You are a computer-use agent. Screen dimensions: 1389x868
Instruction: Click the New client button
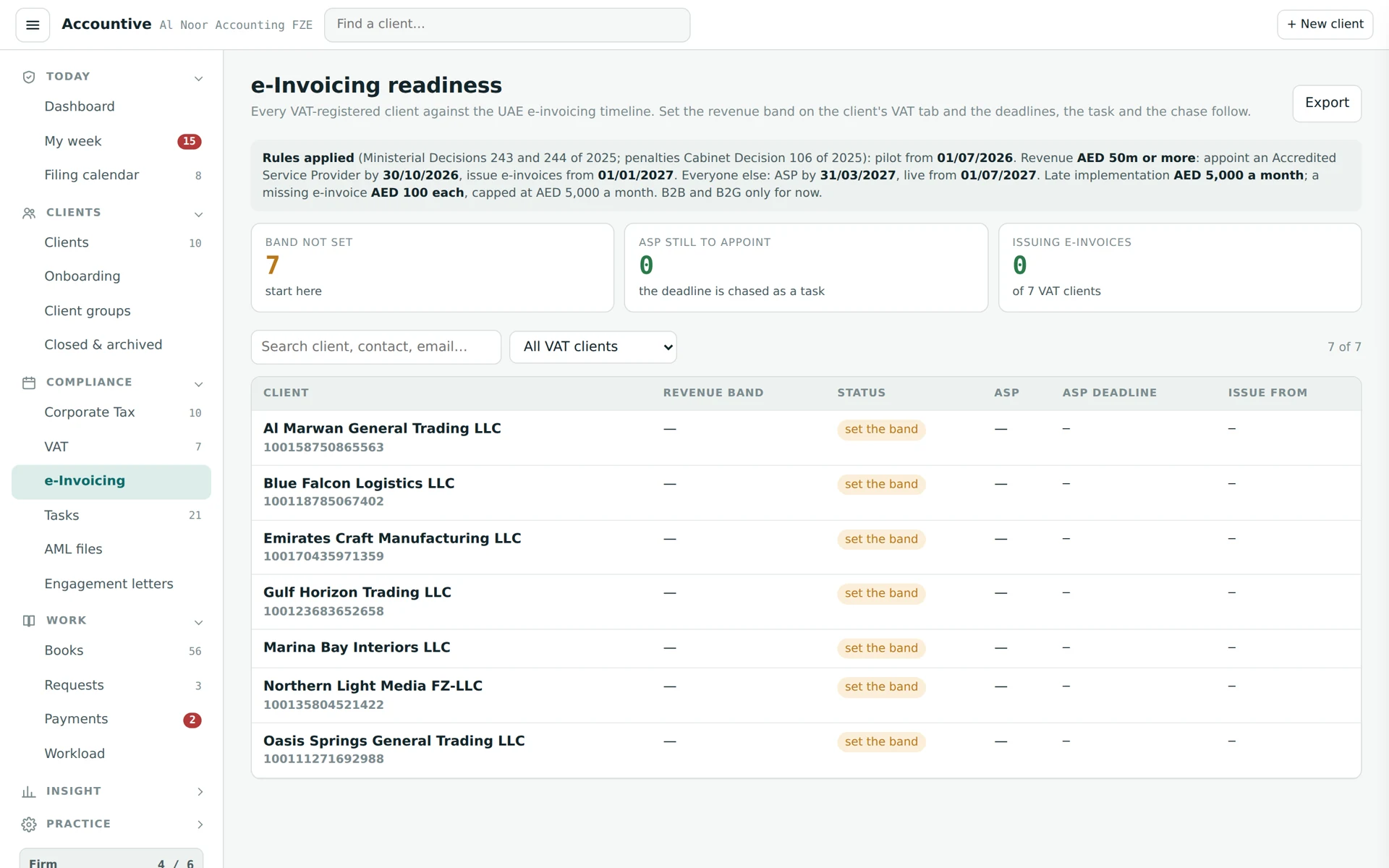[1325, 25]
